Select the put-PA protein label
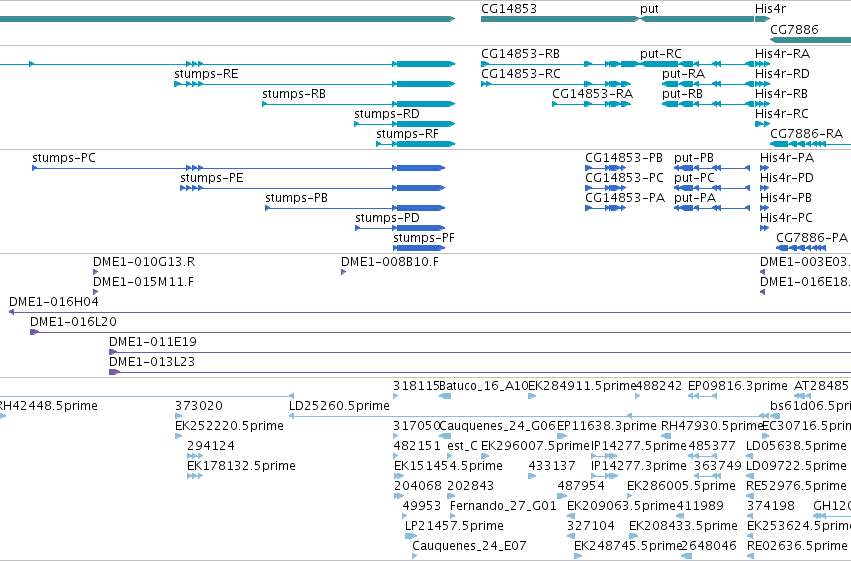The image size is (851, 561). (695, 198)
